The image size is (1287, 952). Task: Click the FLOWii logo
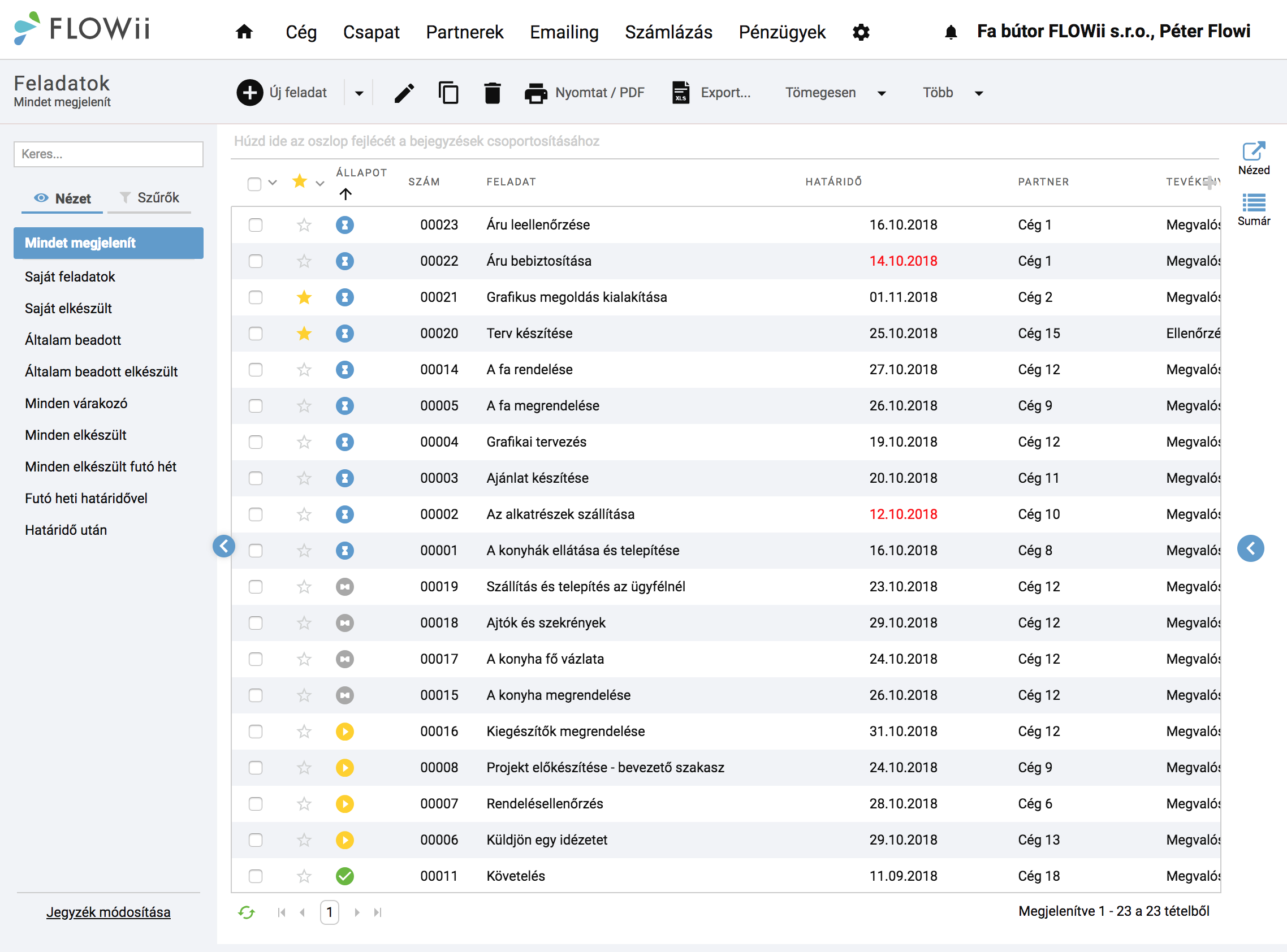[x=83, y=28]
